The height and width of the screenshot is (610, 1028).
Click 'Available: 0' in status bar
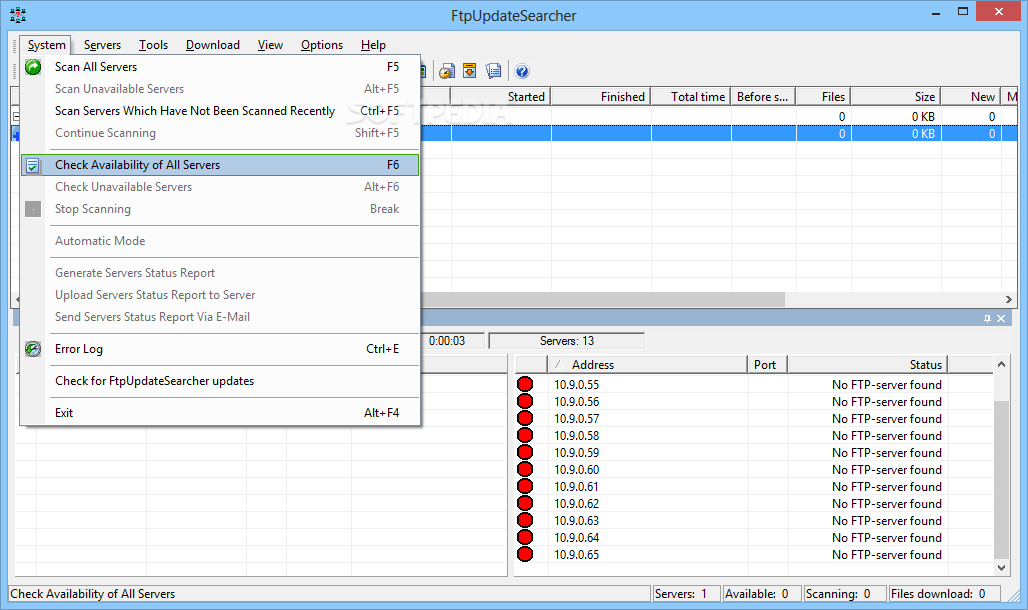click(762, 594)
